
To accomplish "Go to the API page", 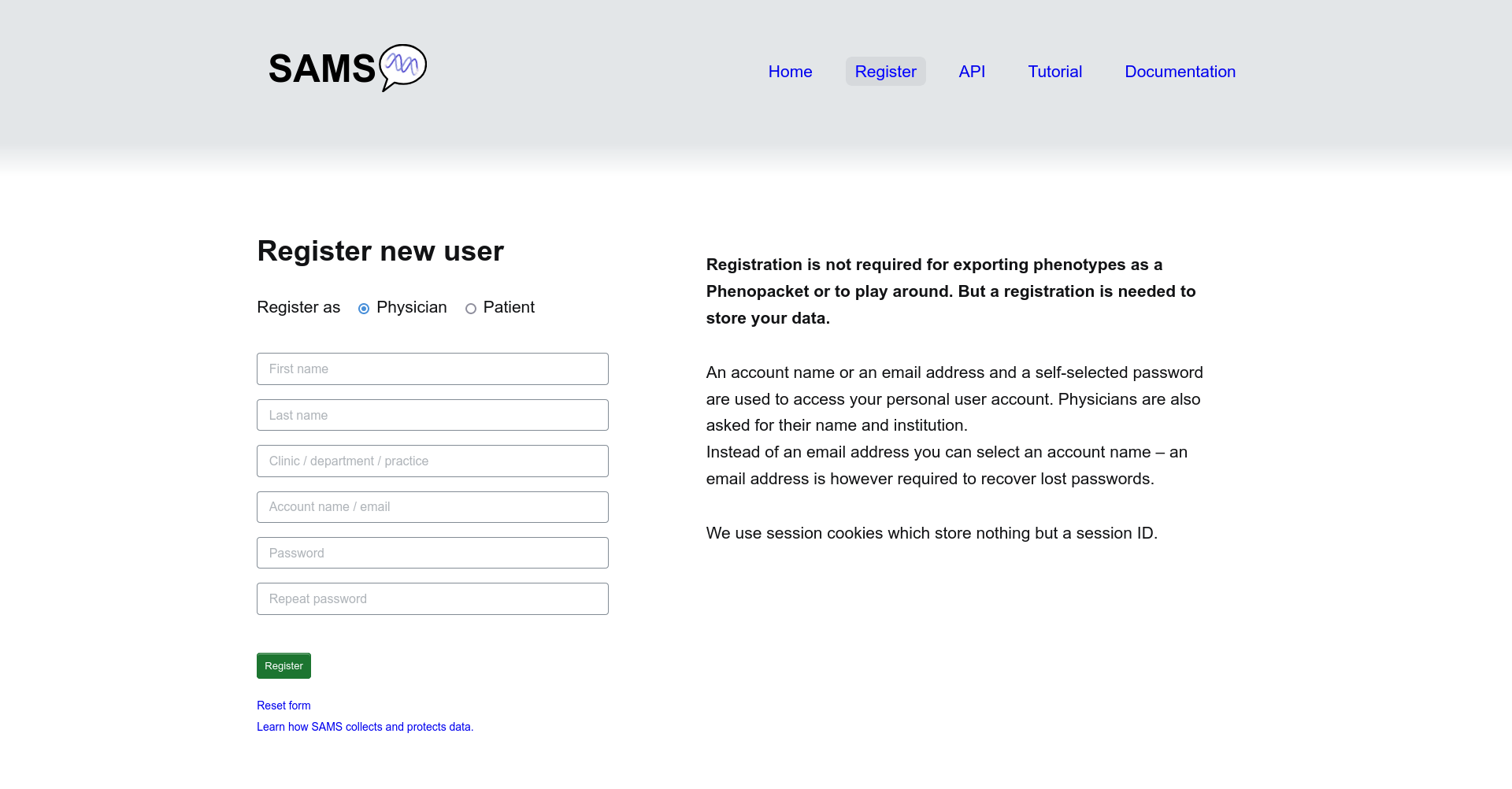I will click(972, 72).
